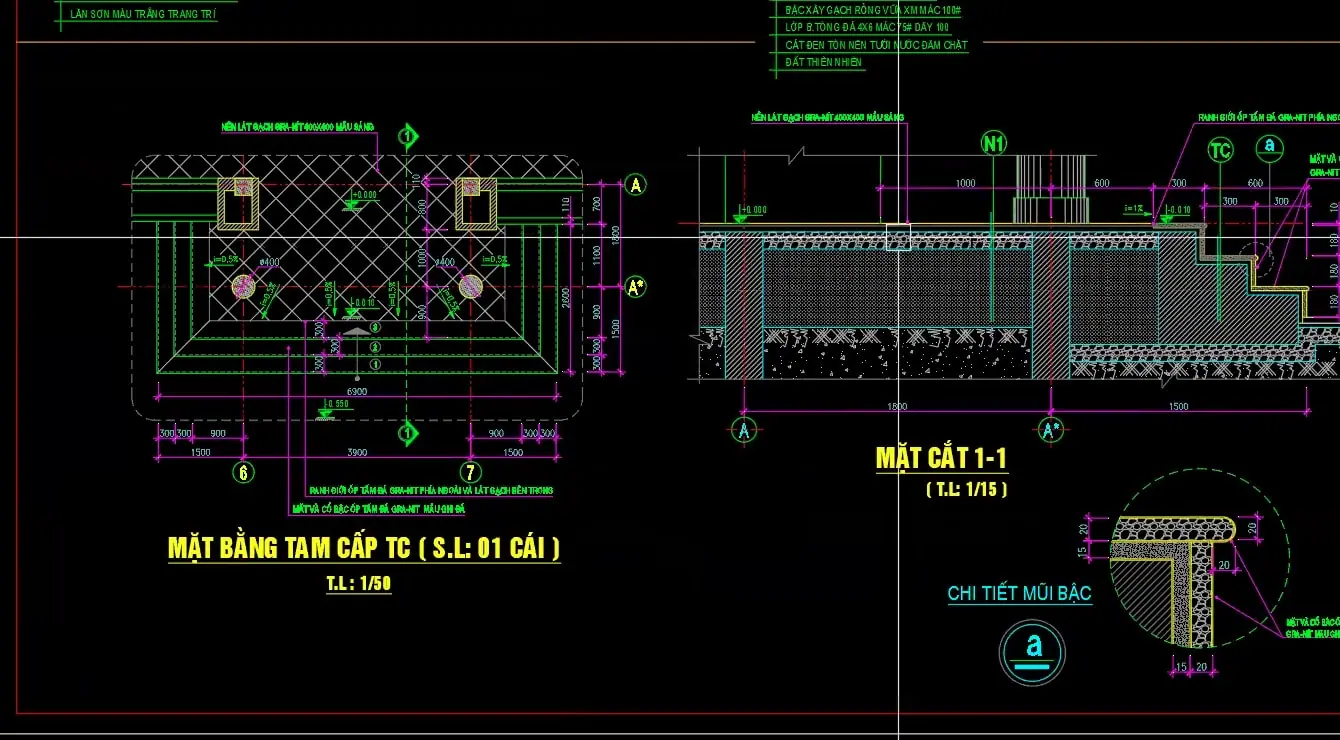Select the note 'BÁC XÂY GẠCH RỖNG VỮA XM MÁC 100#'
Viewport: 1340px width, 740px height.
874,10
